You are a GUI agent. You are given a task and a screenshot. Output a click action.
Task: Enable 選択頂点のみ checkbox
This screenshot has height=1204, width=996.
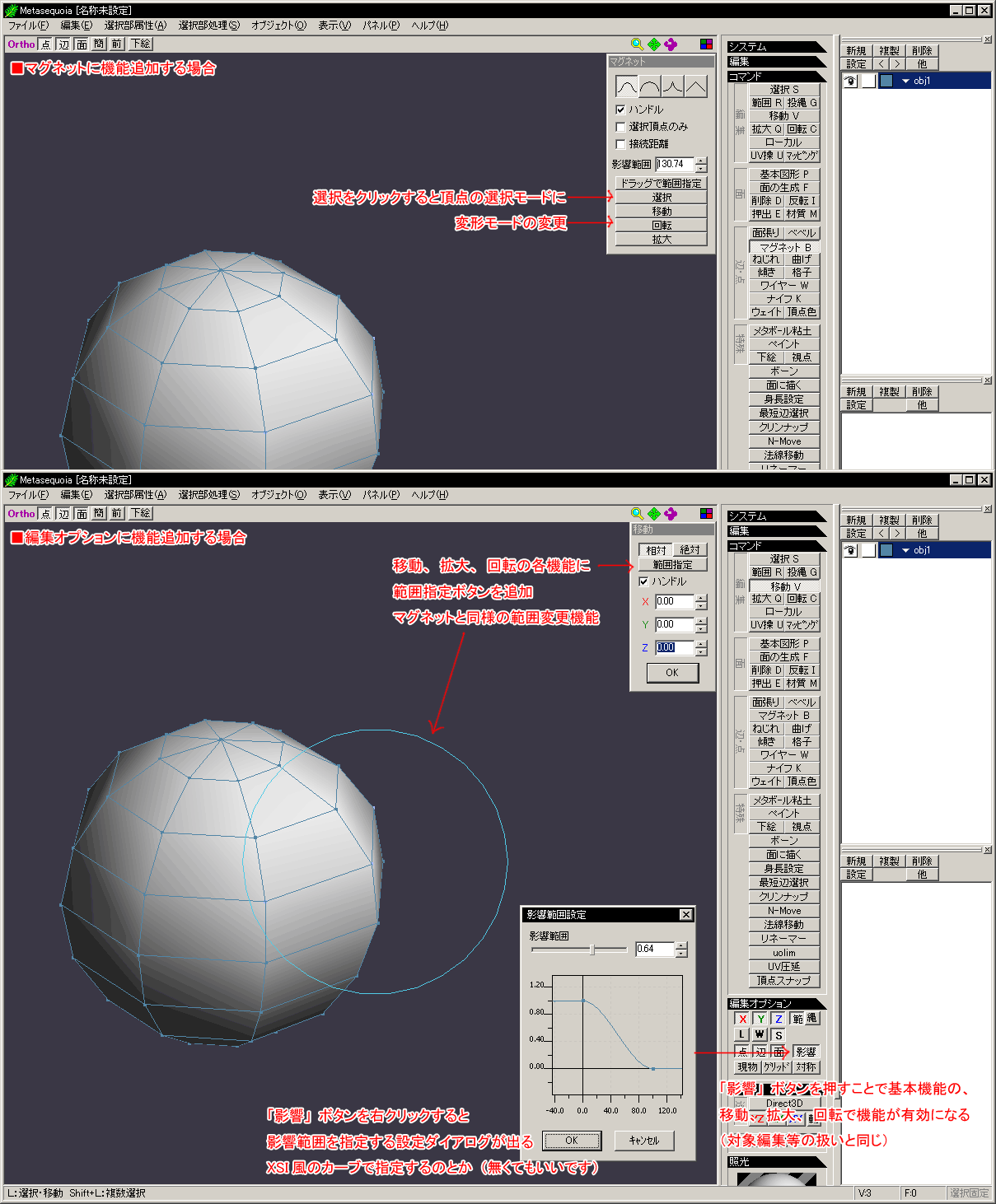620,127
